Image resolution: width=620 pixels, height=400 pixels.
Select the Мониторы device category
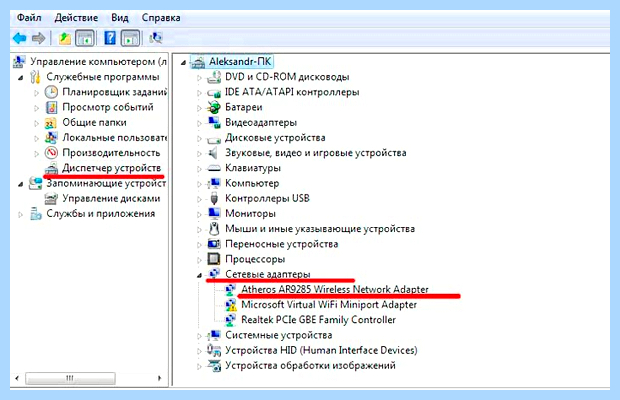(x=250, y=213)
